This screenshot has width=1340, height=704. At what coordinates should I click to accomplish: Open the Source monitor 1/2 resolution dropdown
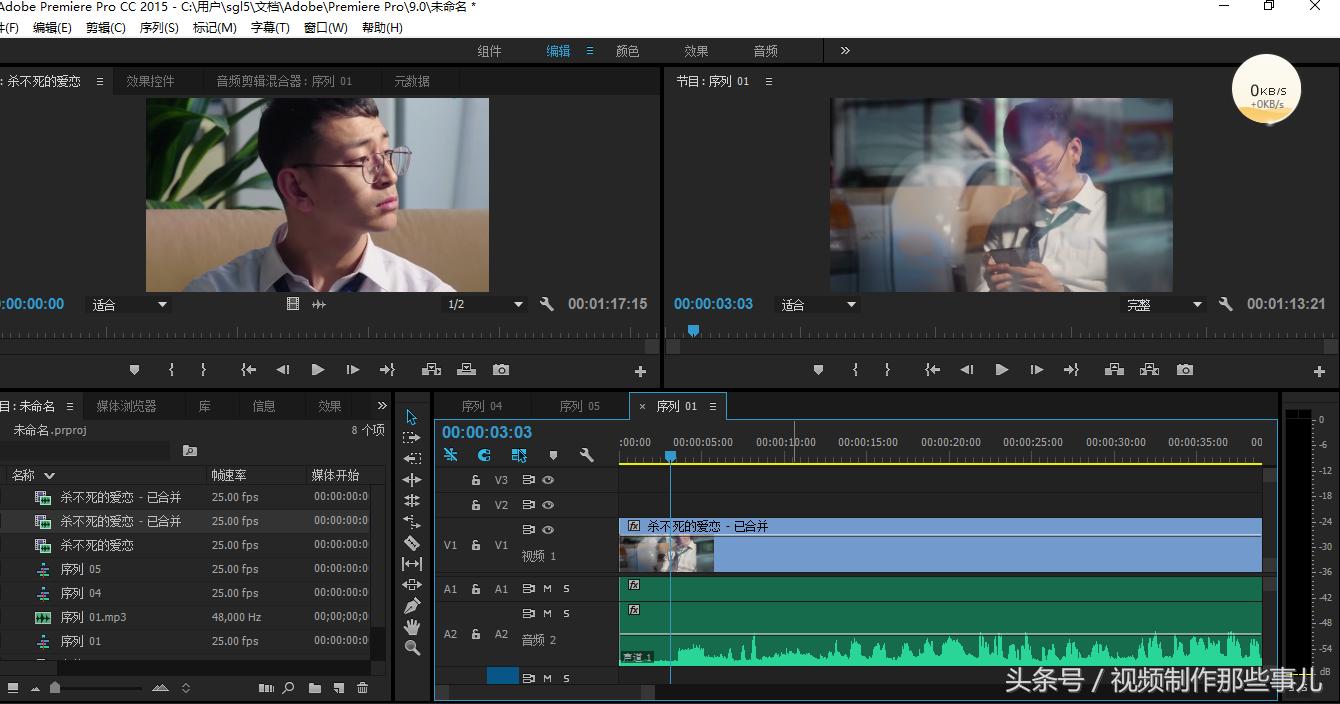pos(484,304)
